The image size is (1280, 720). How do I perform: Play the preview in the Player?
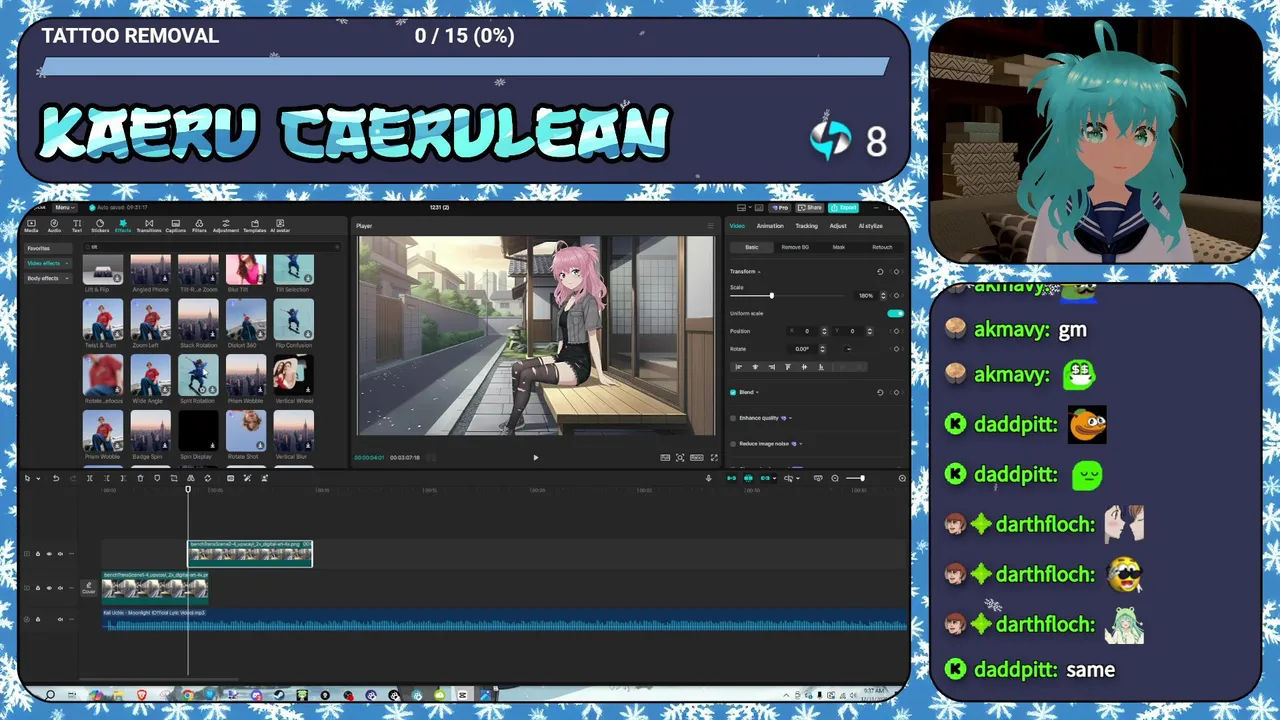click(x=535, y=457)
